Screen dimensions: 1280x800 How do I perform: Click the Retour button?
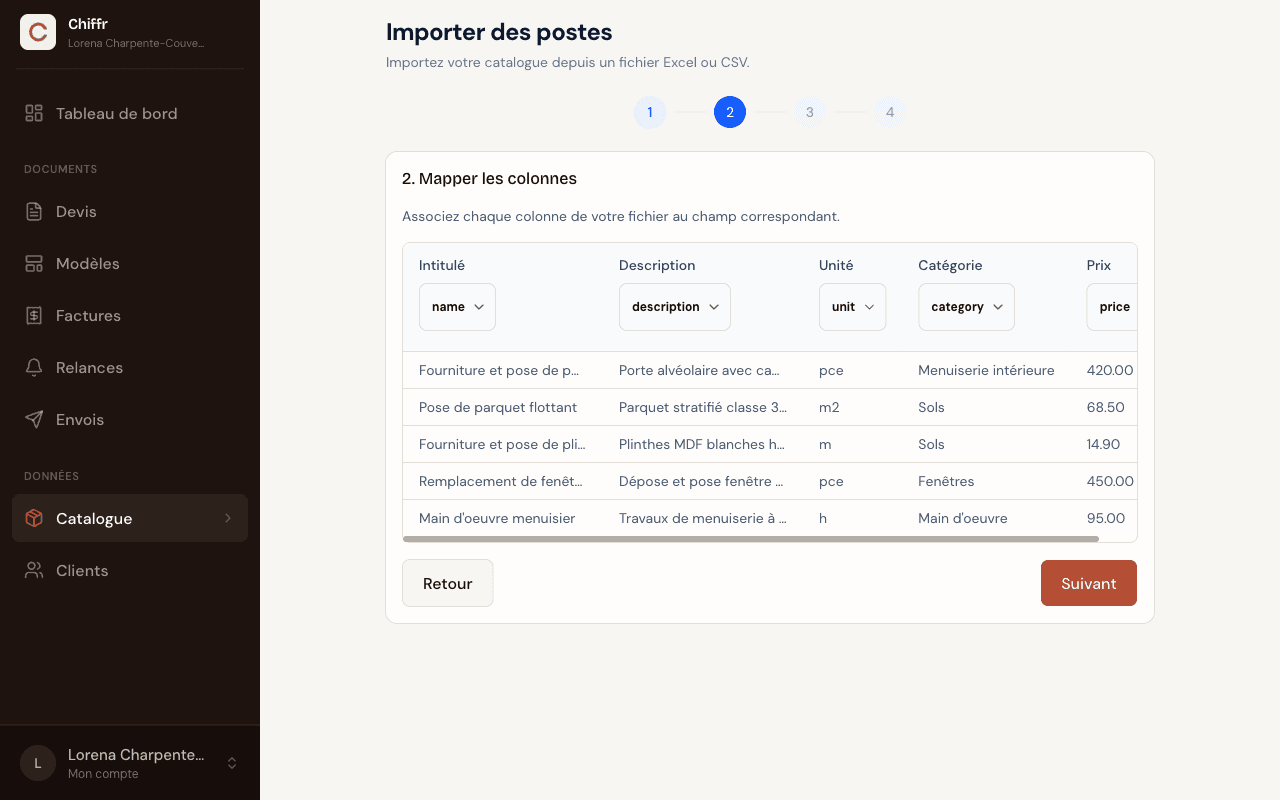coord(448,583)
